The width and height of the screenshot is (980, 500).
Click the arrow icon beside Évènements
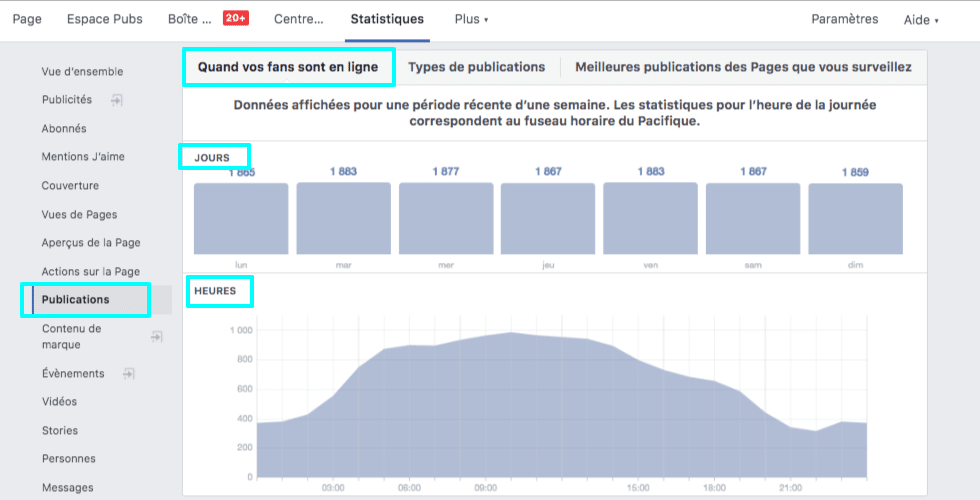click(x=128, y=373)
